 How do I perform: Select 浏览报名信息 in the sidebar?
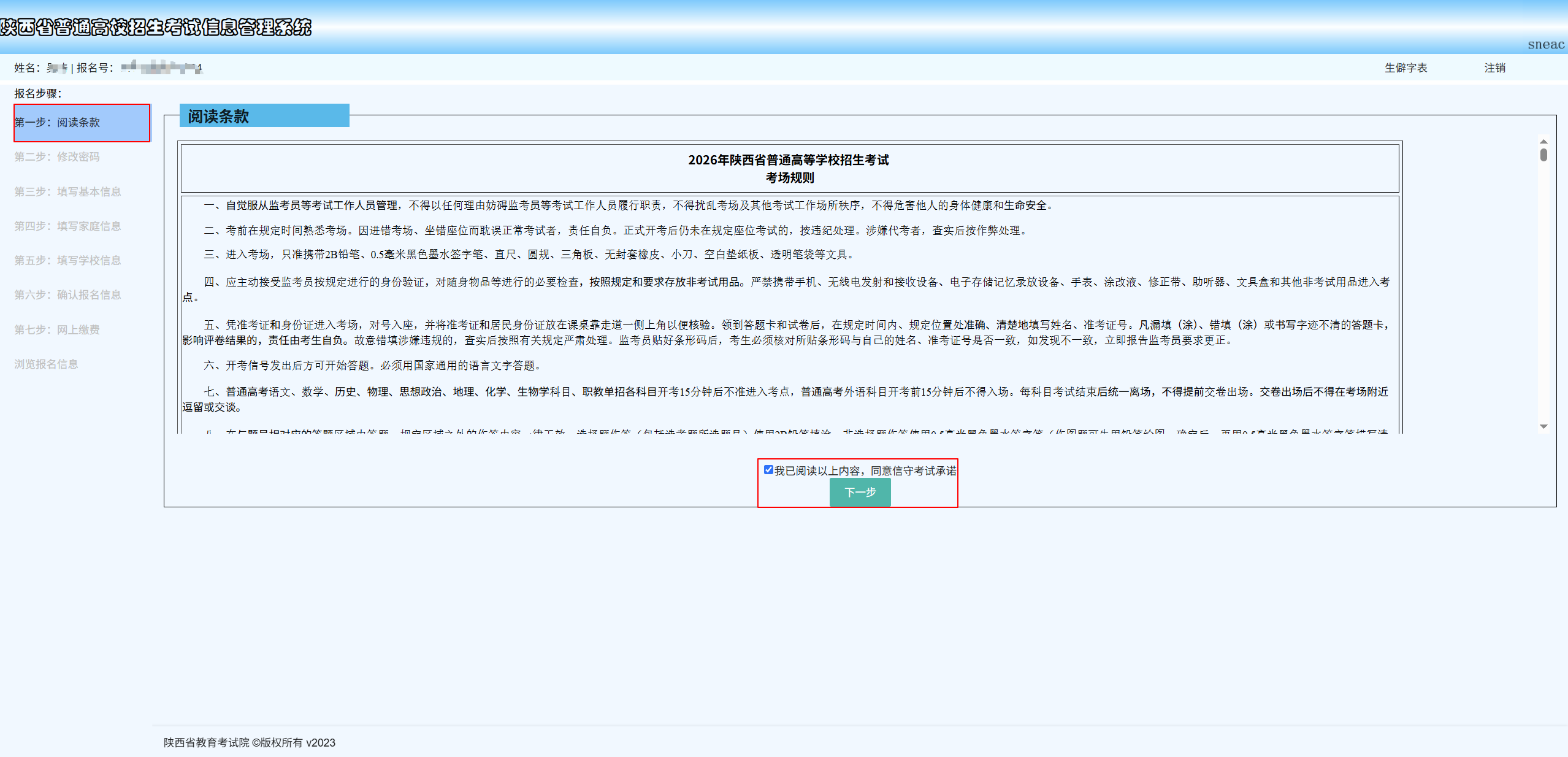click(x=46, y=364)
